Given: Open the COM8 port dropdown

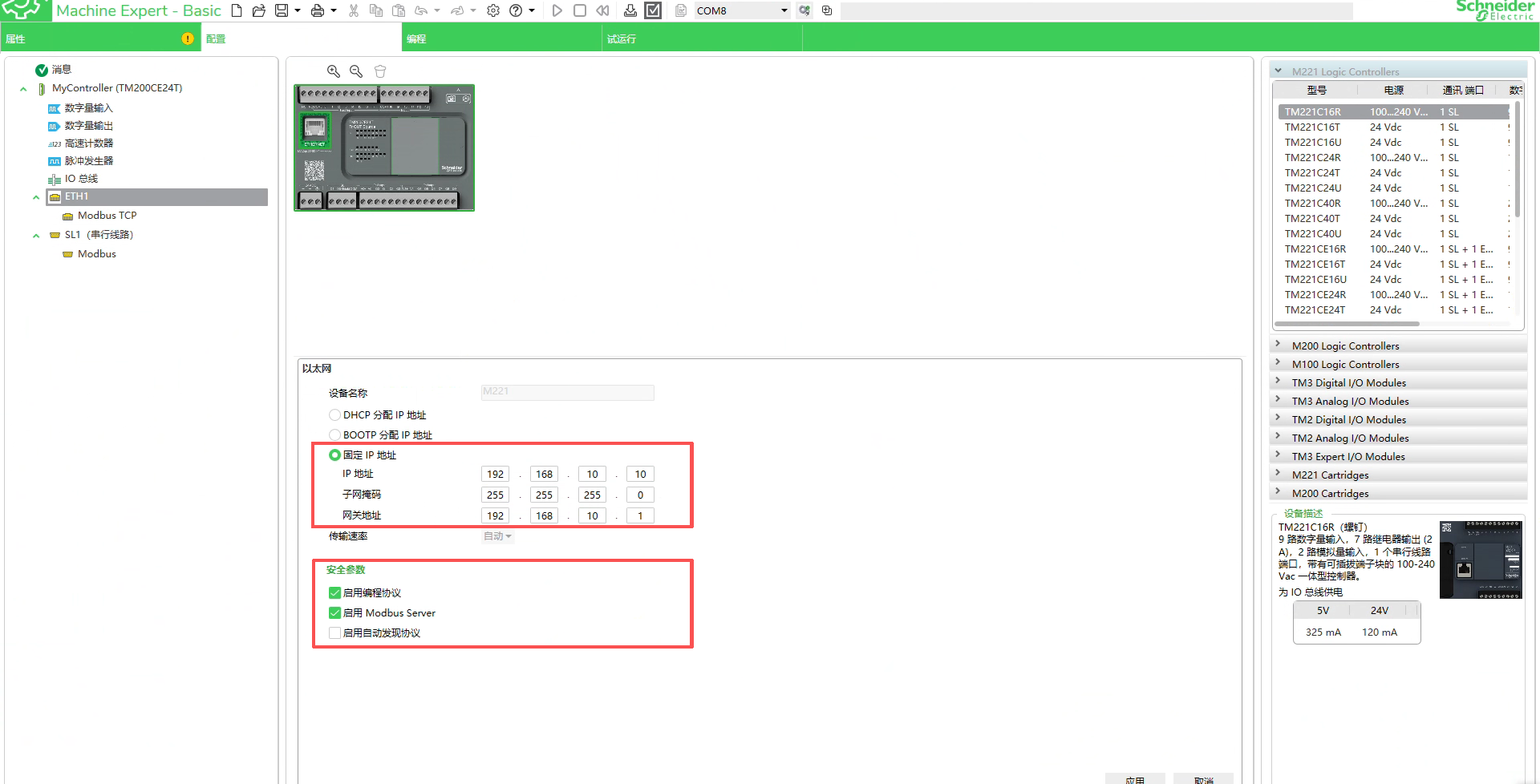Looking at the screenshot, I should coord(784,10).
